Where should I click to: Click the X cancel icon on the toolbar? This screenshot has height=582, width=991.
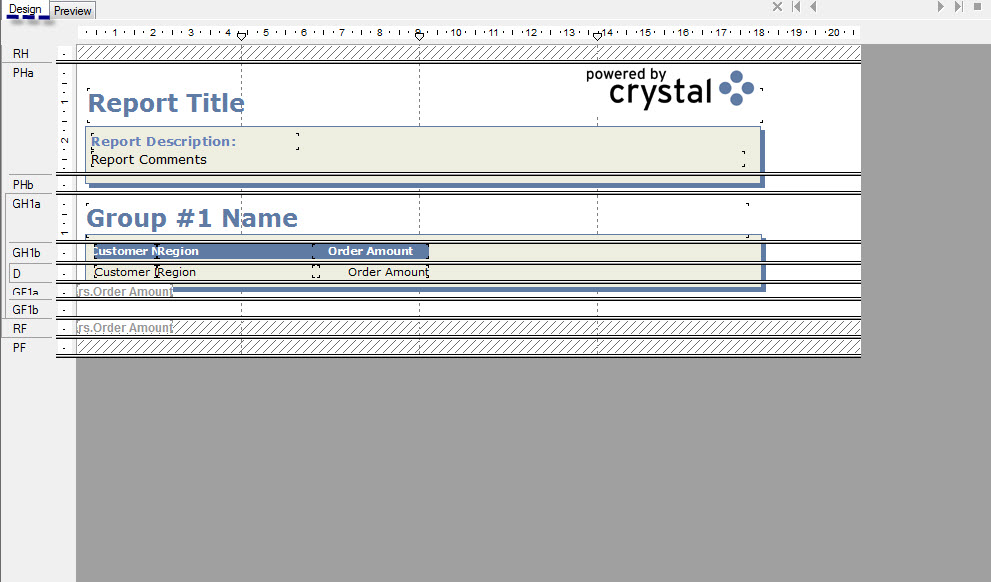point(777,7)
